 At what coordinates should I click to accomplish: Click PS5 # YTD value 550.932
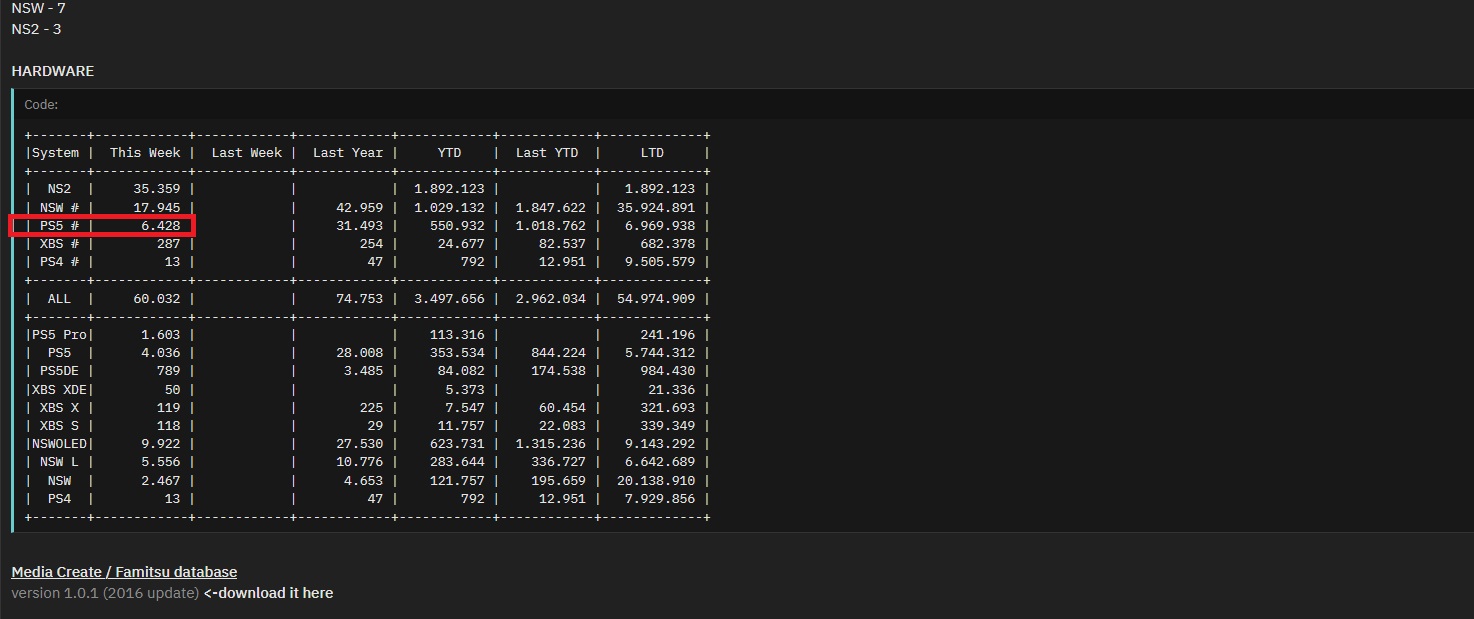457,226
